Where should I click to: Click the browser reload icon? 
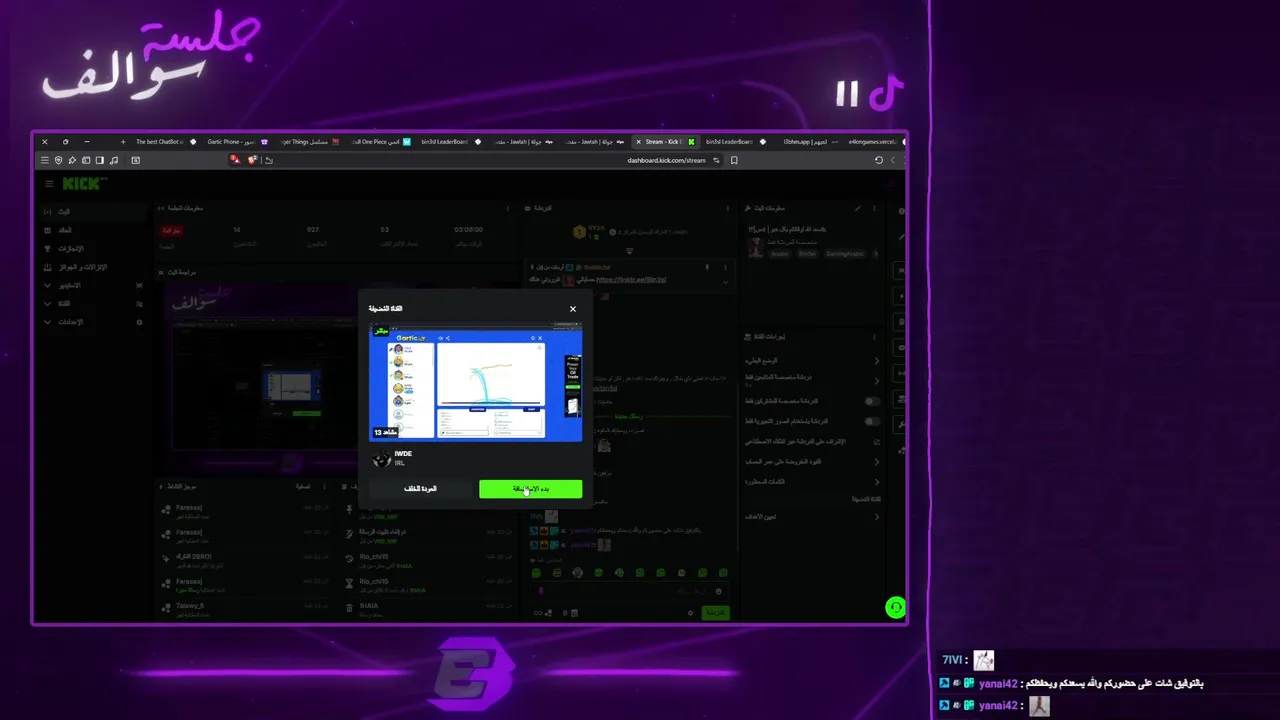pos(879,160)
